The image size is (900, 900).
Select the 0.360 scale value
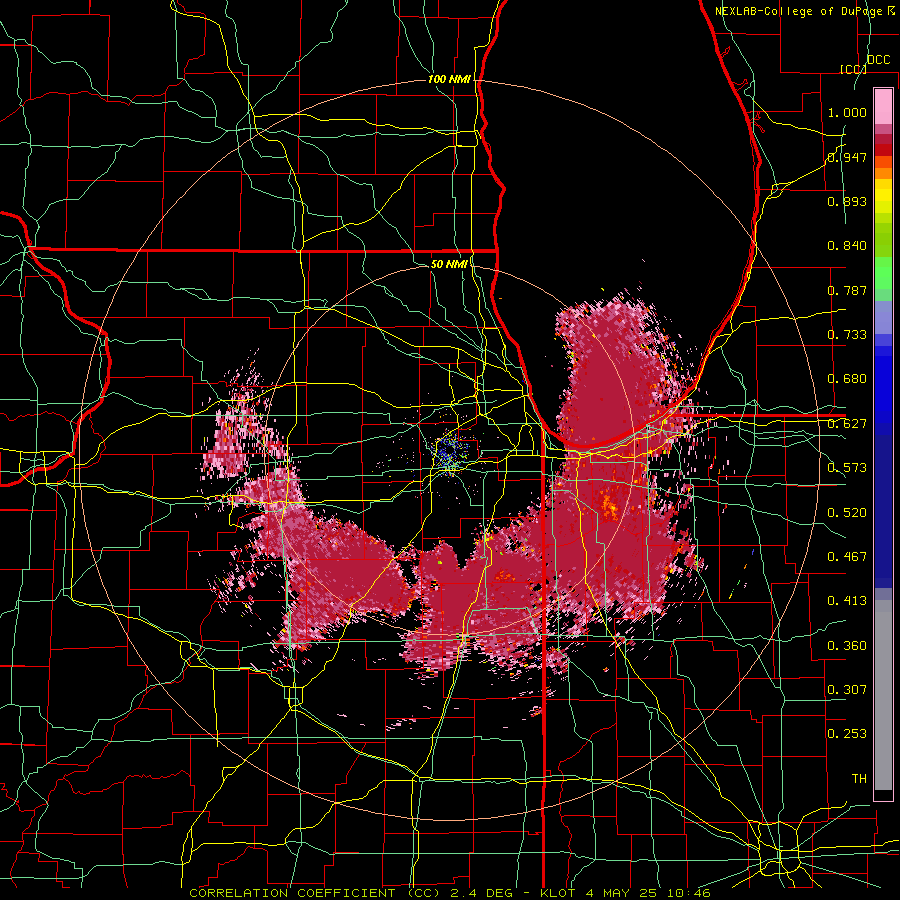tap(847, 646)
